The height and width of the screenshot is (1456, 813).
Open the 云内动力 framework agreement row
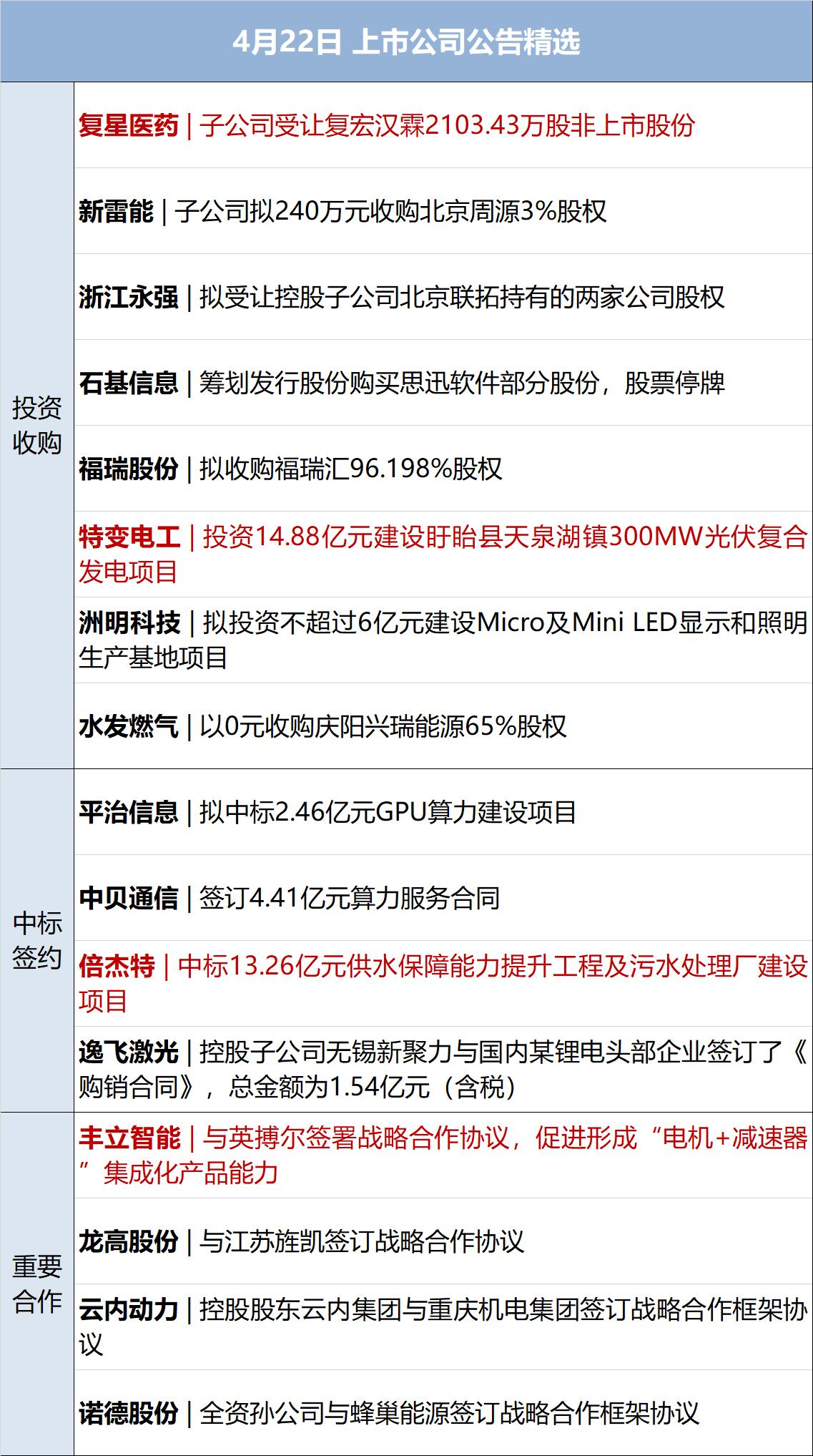click(443, 1327)
